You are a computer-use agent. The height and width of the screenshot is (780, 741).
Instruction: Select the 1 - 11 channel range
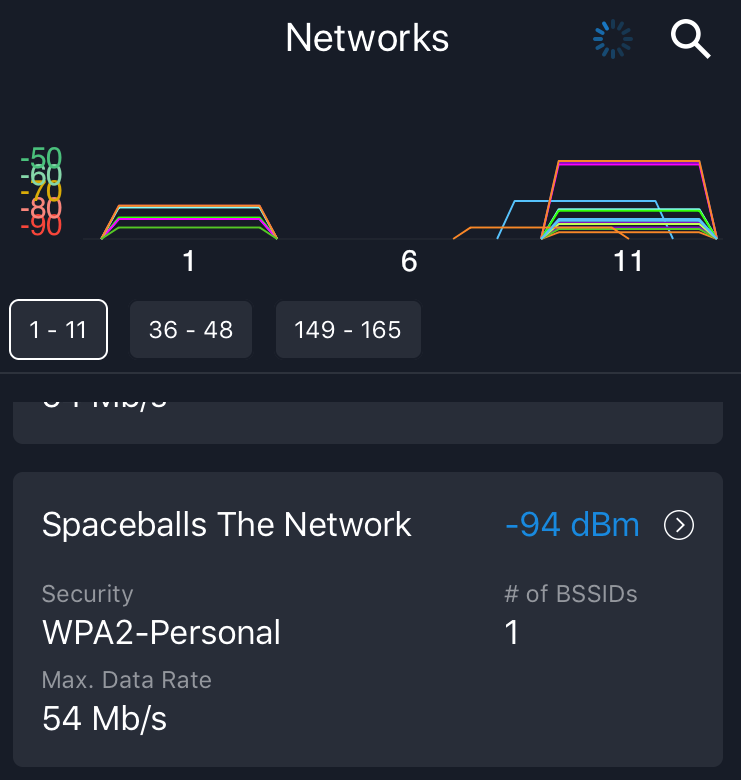pos(58,329)
